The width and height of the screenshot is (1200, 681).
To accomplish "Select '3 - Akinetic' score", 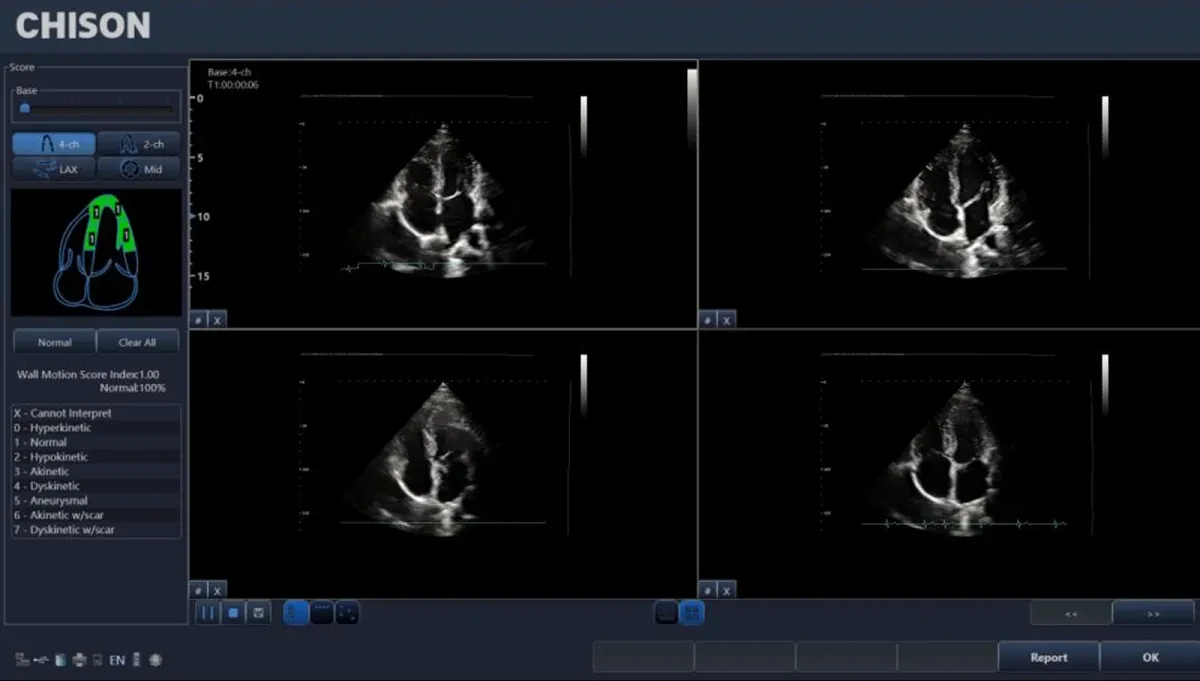I will click(96, 471).
